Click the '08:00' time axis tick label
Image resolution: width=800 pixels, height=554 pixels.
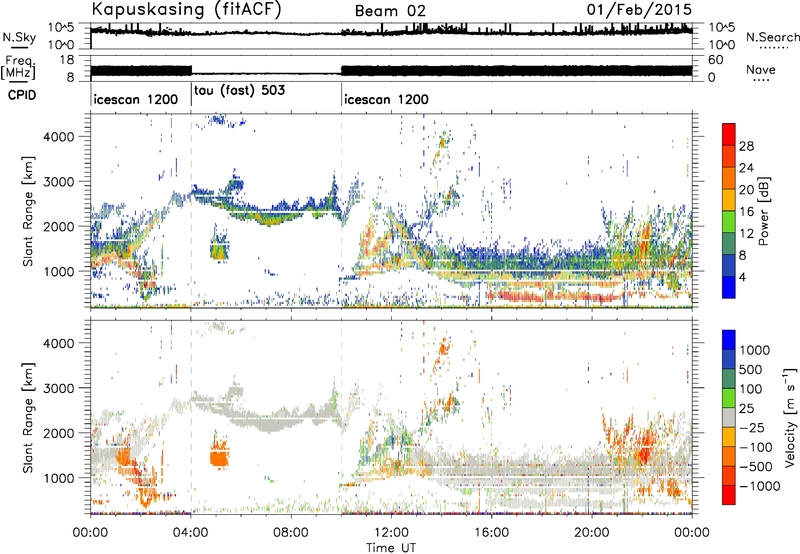(291, 533)
